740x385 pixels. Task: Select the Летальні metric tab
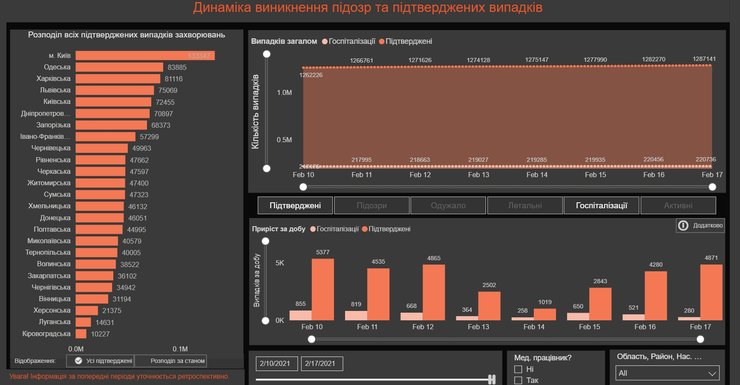[525, 206]
